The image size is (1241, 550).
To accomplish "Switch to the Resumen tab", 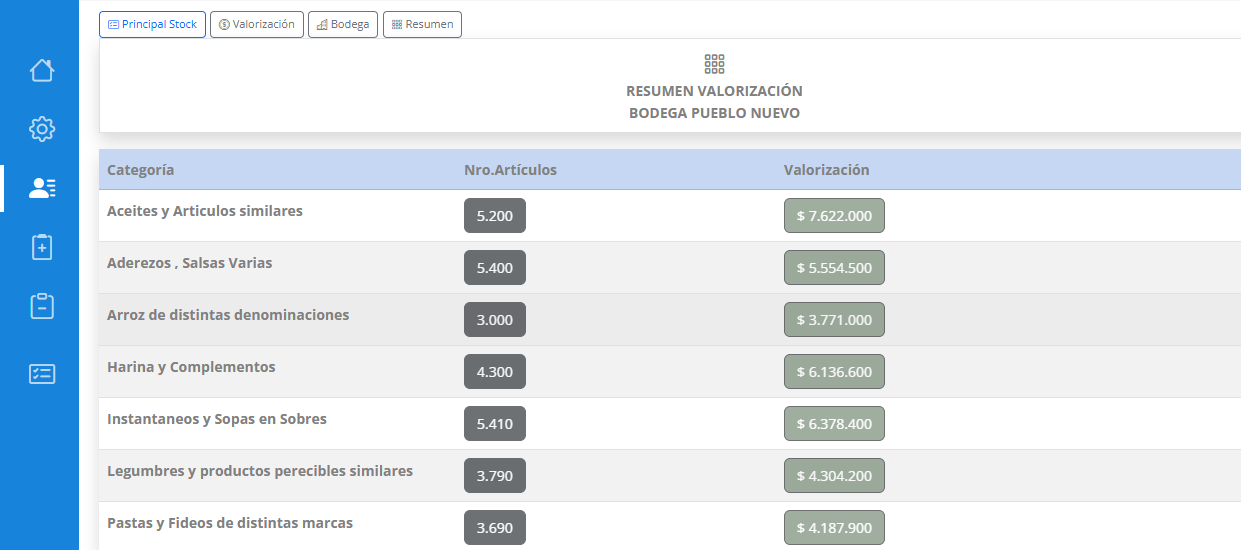I will tap(422, 24).
